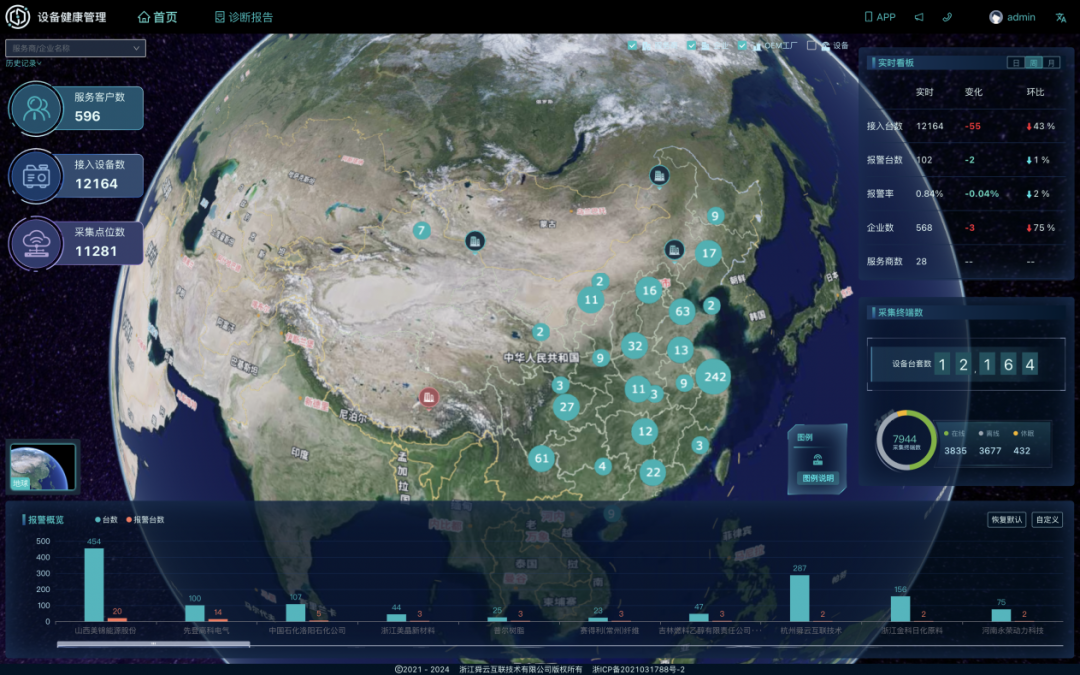Click the building marker beside cluster 17
1080x675 pixels.
coord(674,249)
